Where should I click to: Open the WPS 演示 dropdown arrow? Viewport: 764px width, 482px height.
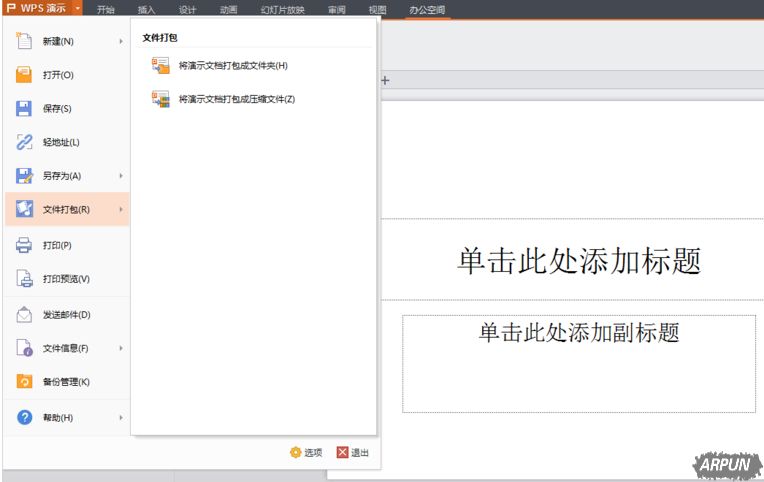coord(77,9)
